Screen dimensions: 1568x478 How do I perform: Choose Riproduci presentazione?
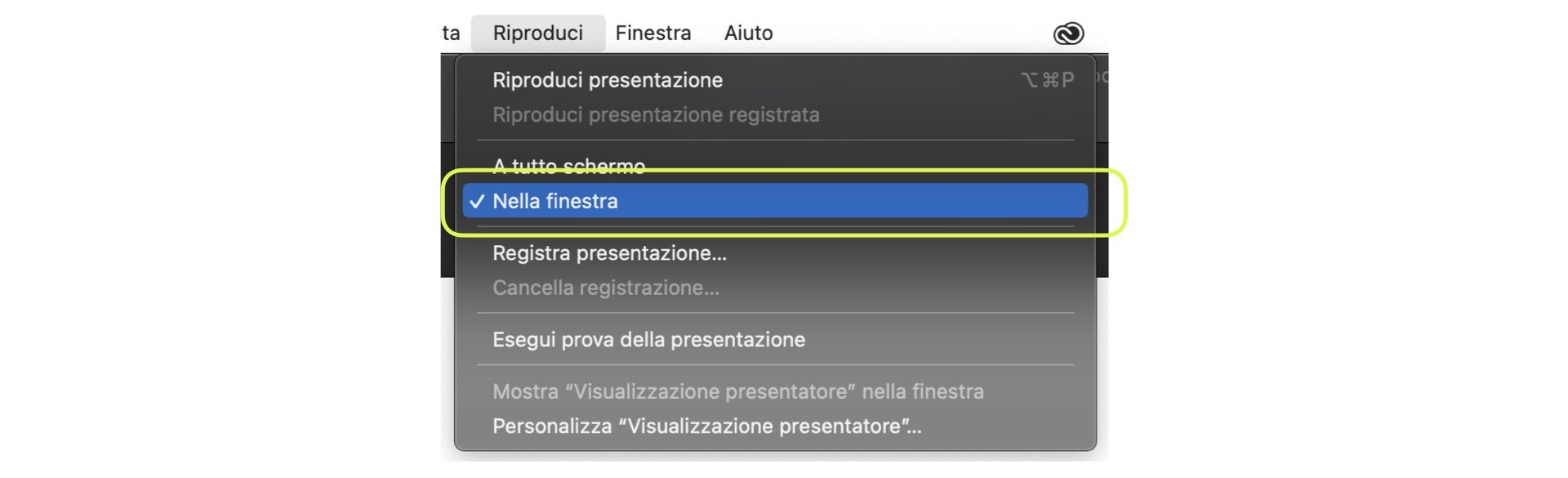(x=608, y=80)
